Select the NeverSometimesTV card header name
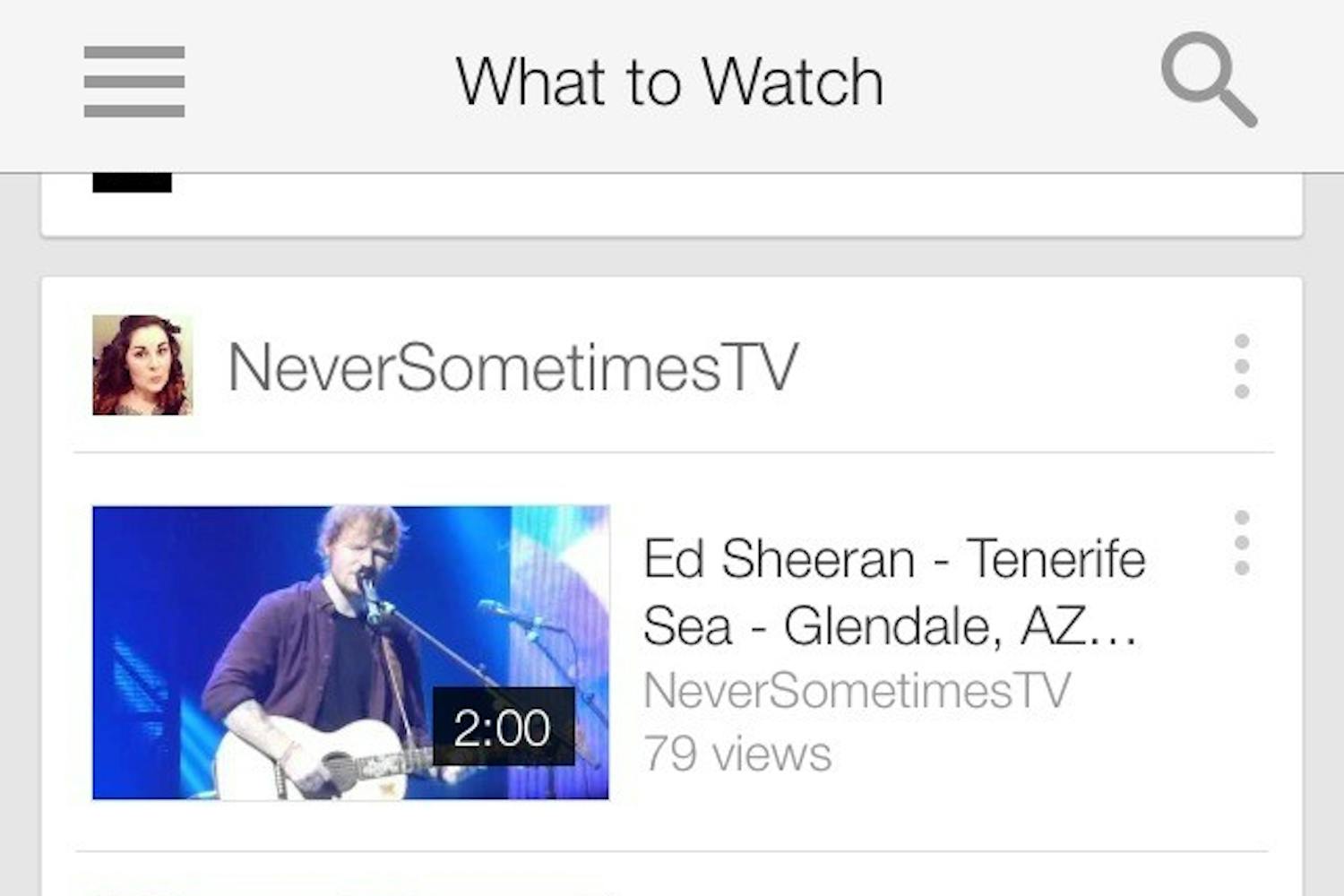1344x896 pixels. 513,367
